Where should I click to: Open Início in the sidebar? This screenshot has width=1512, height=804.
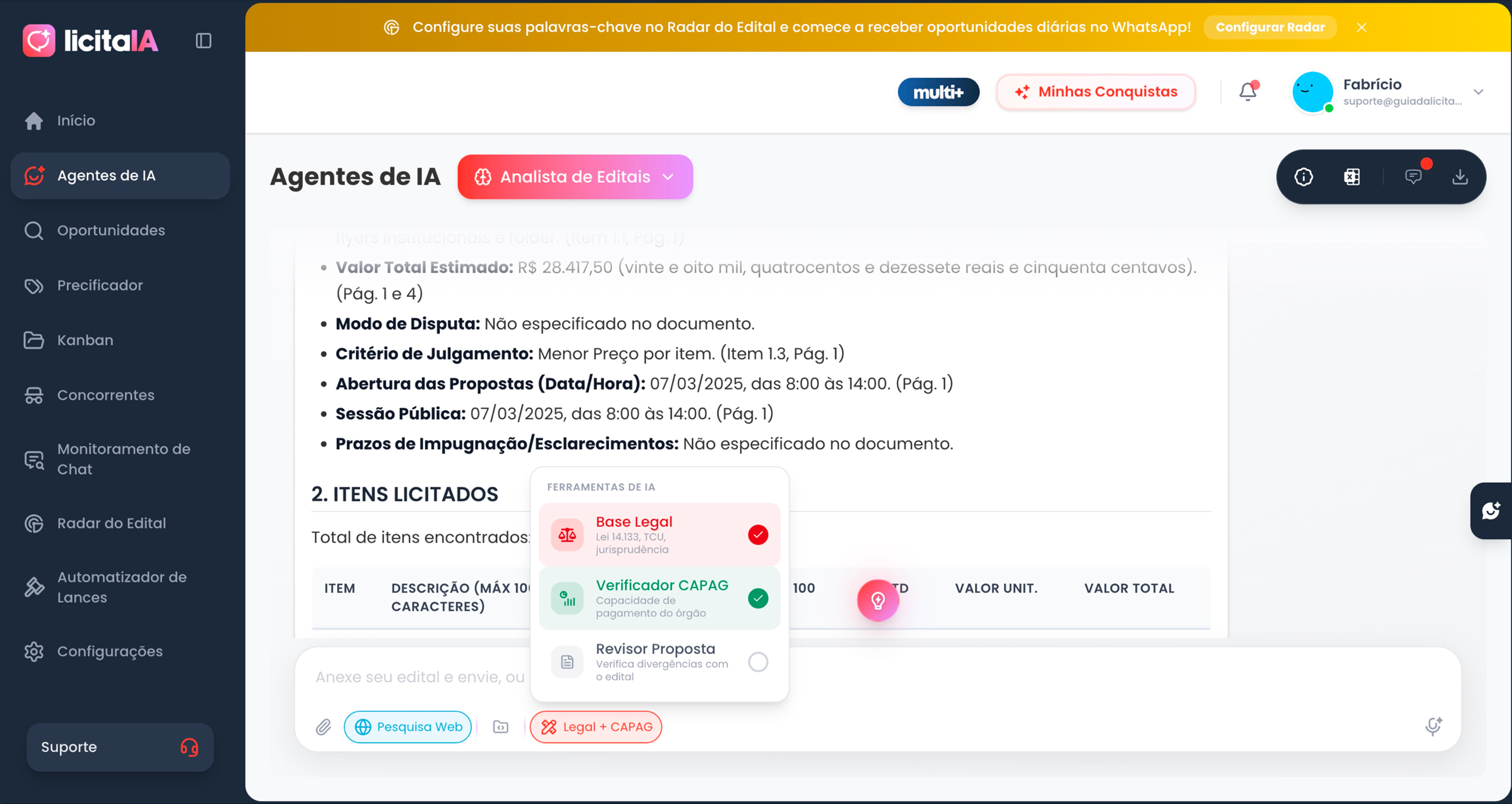point(120,120)
